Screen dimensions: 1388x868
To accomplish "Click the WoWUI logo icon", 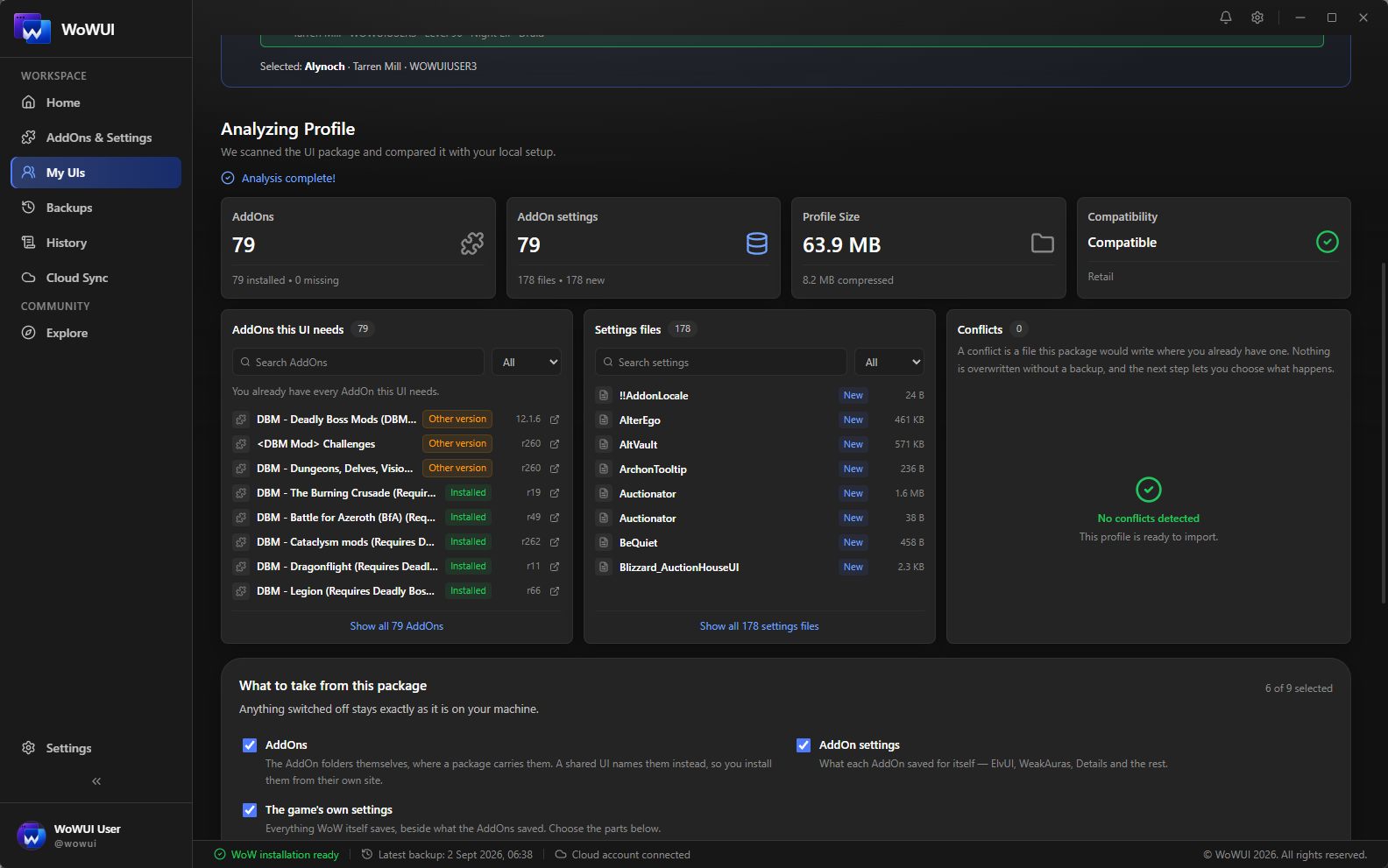I will (32, 29).
